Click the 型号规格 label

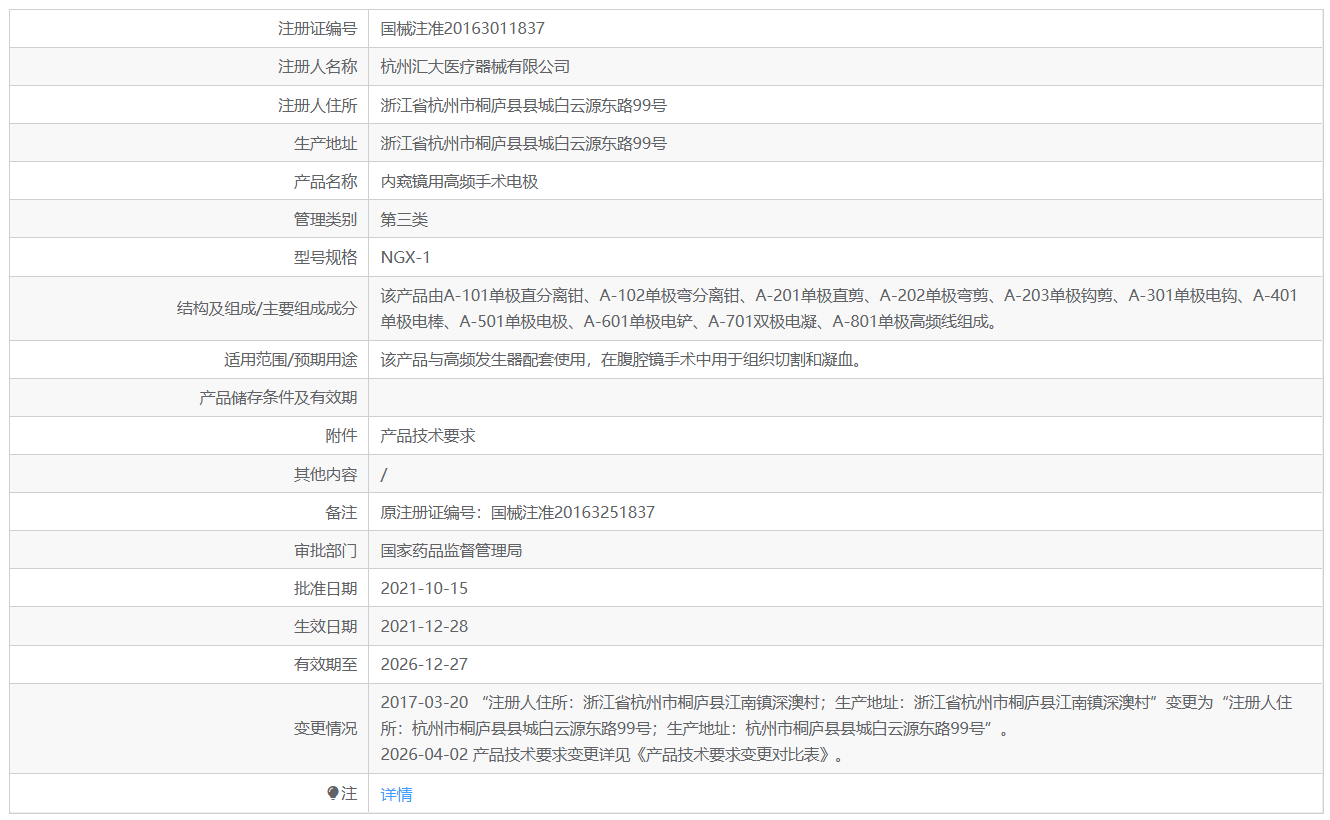(x=325, y=257)
